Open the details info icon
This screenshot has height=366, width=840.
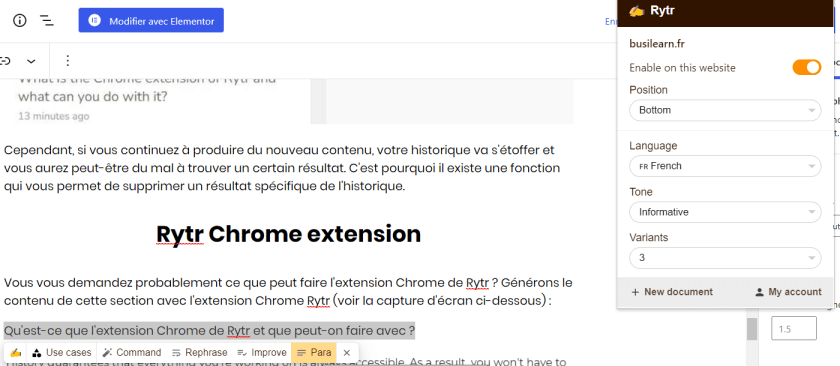20,21
